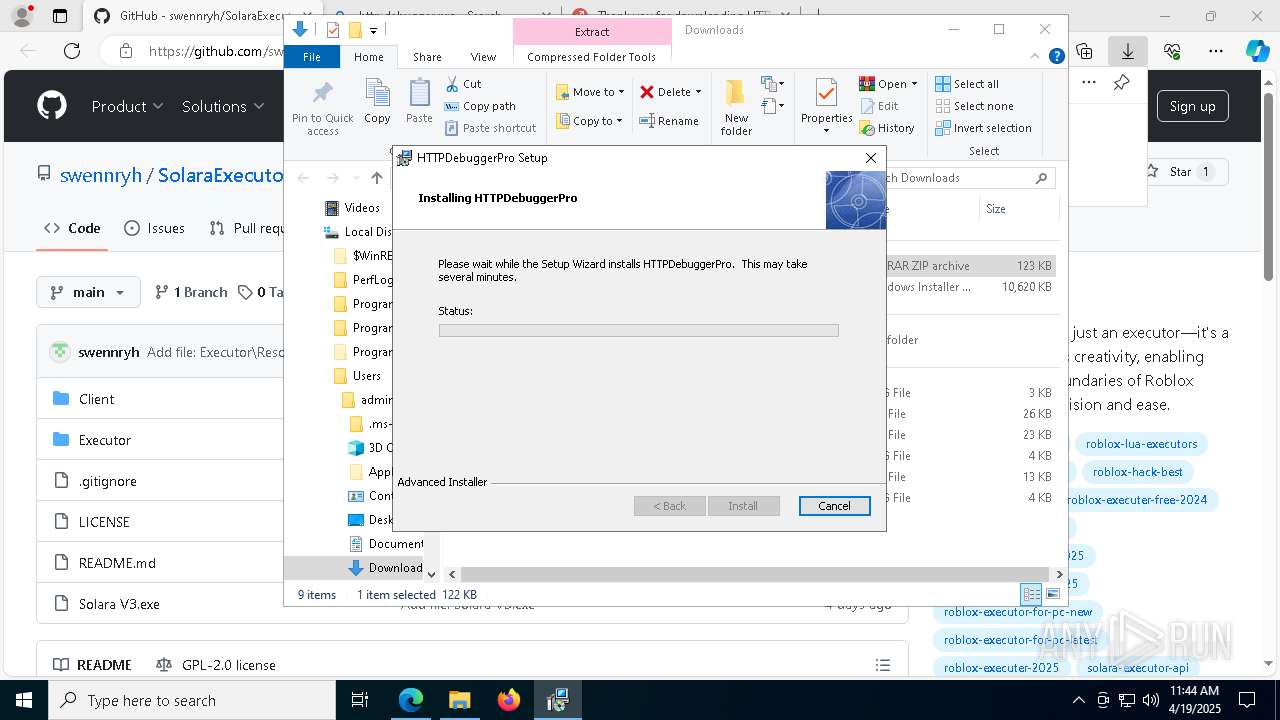Open the Edge Copilot icon
Image resolution: width=1280 pixels, height=720 pixels.
tap(1257, 51)
